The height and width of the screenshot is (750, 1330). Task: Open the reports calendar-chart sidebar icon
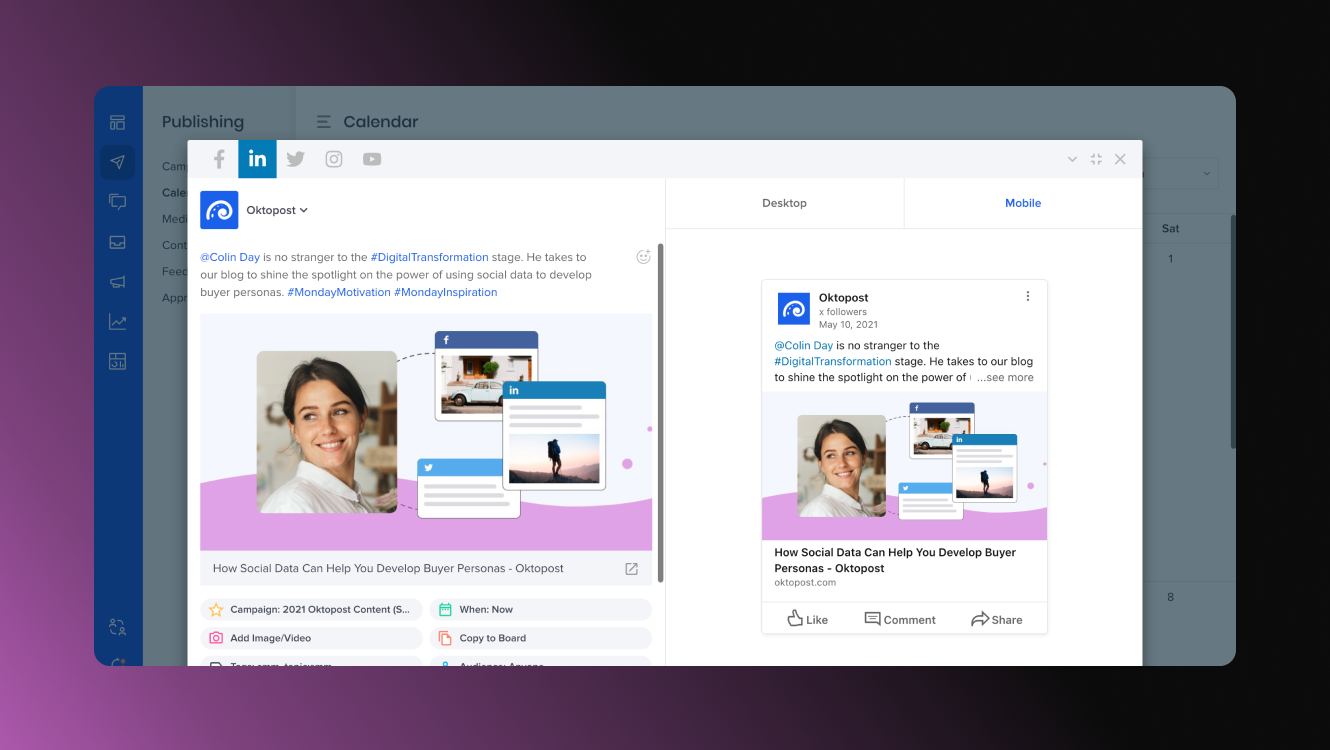(117, 361)
